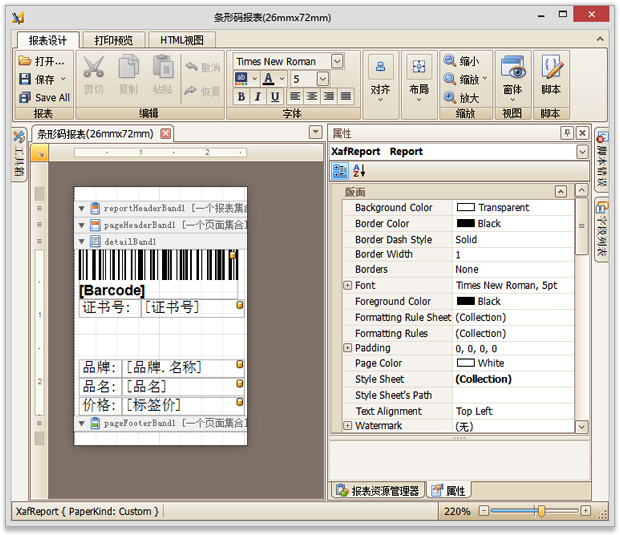Open the document tab list dropdown
620x535 pixels.
(315, 132)
